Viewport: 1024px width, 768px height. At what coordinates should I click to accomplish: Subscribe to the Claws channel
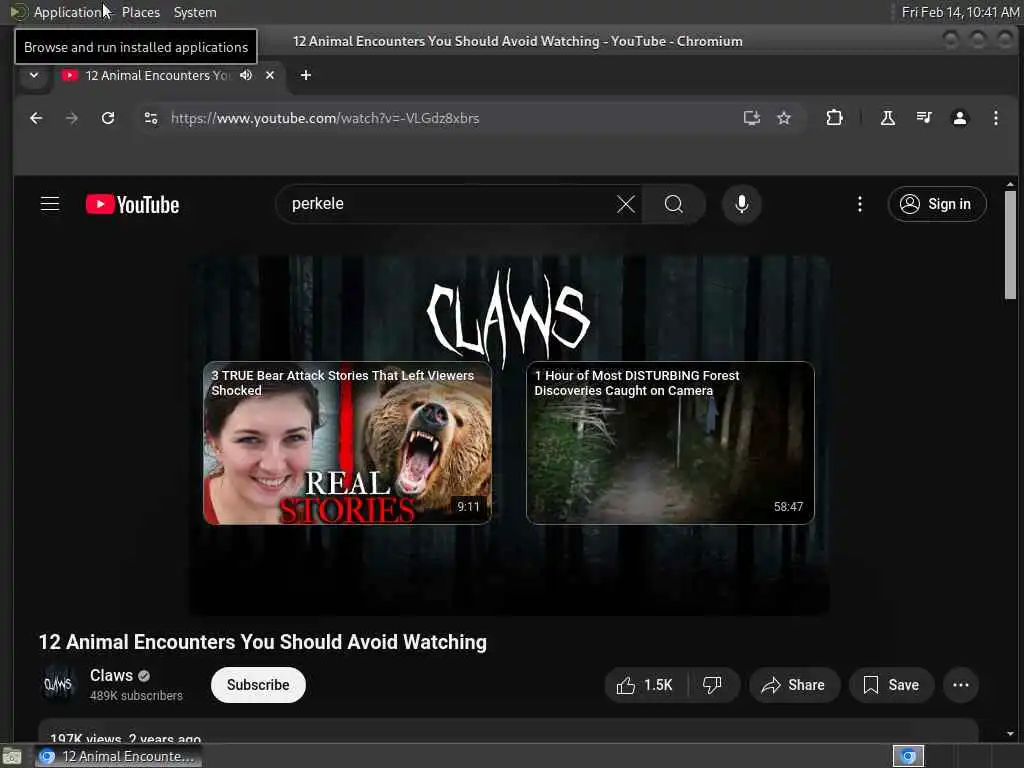tap(258, 685)
